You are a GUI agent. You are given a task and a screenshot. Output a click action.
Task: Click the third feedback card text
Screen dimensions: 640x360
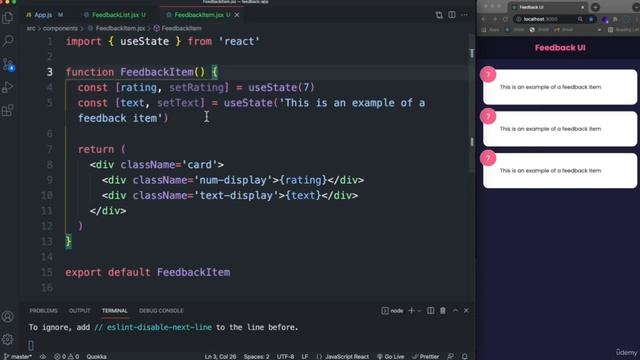click(x=550, y=171)
